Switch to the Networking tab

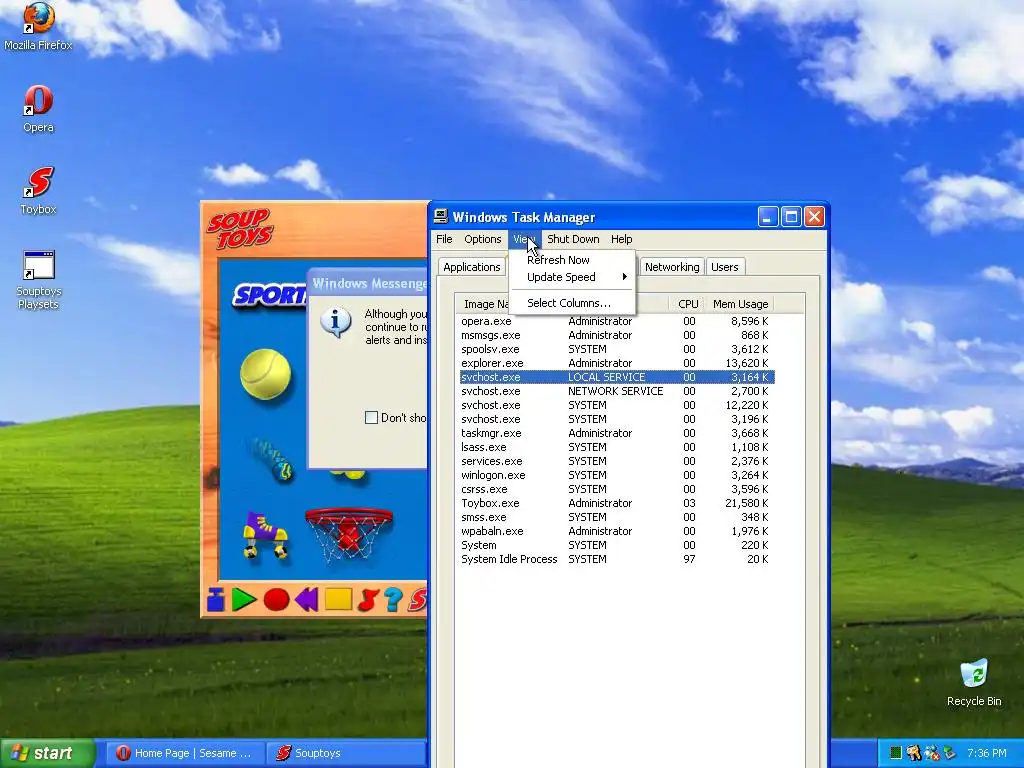coord(672,267)
